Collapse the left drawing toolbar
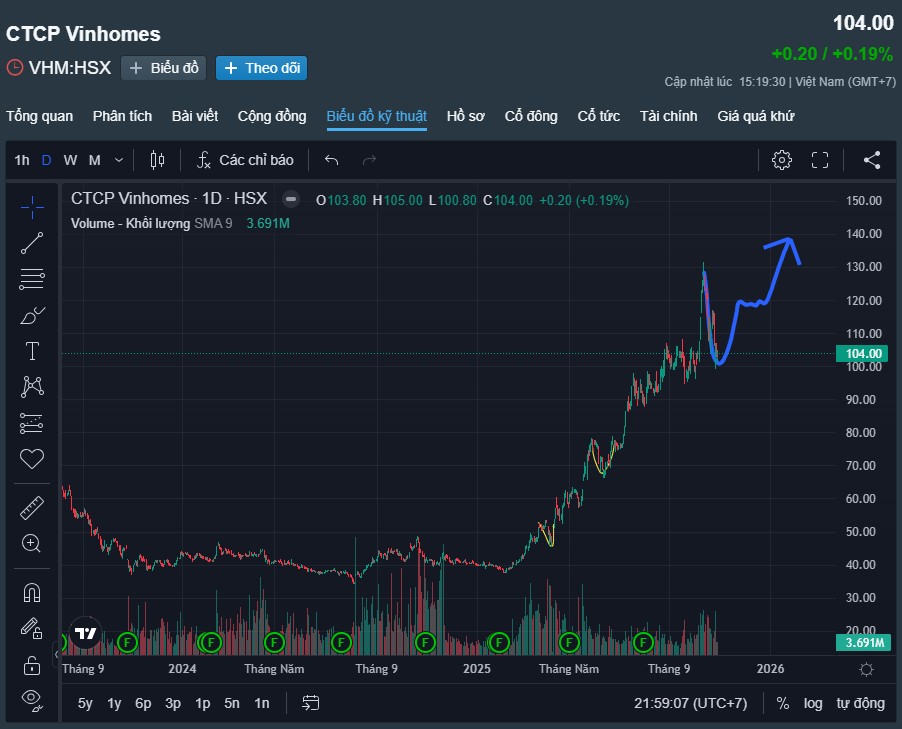This screenshot has width=902, height=729. [x=56, y=654]
